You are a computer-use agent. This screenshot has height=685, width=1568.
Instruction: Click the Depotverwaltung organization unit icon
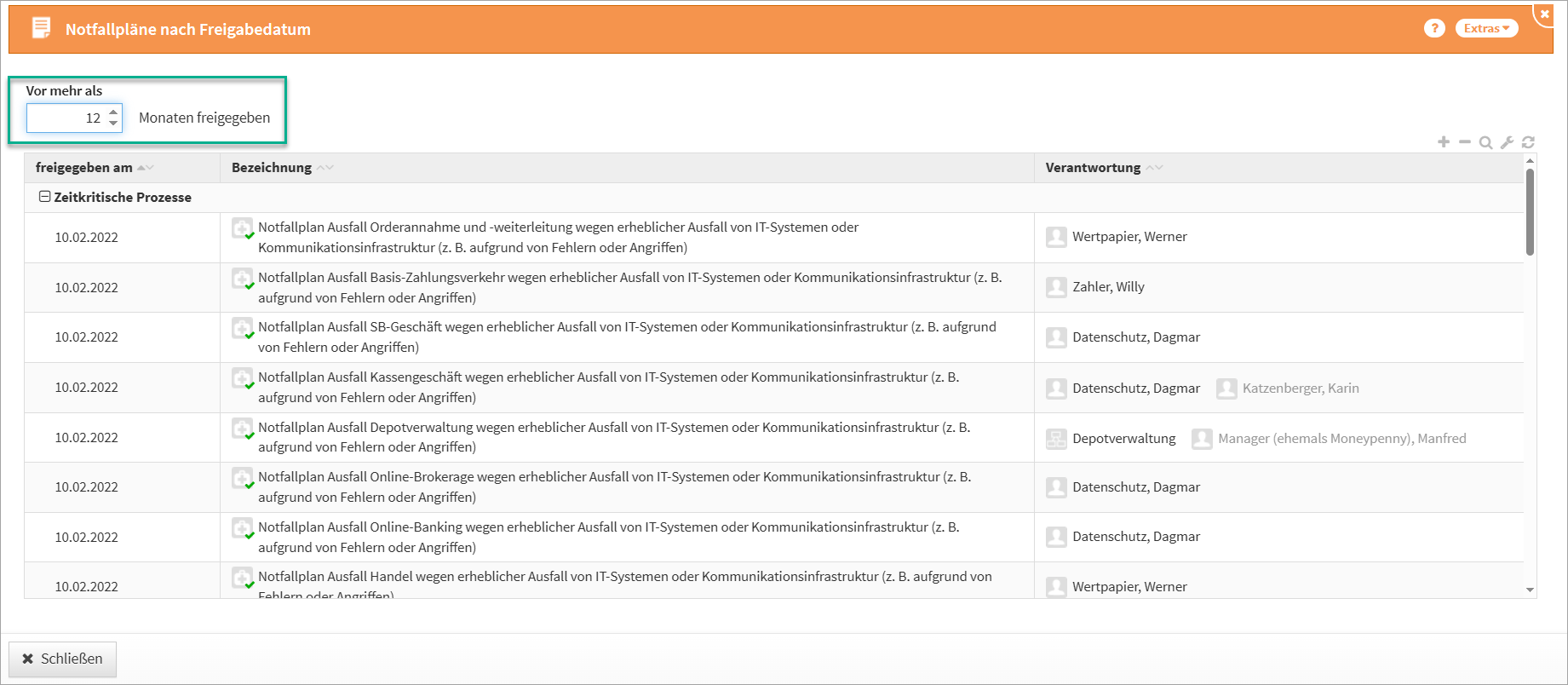pyautogui.click(x=1056, y=439)
